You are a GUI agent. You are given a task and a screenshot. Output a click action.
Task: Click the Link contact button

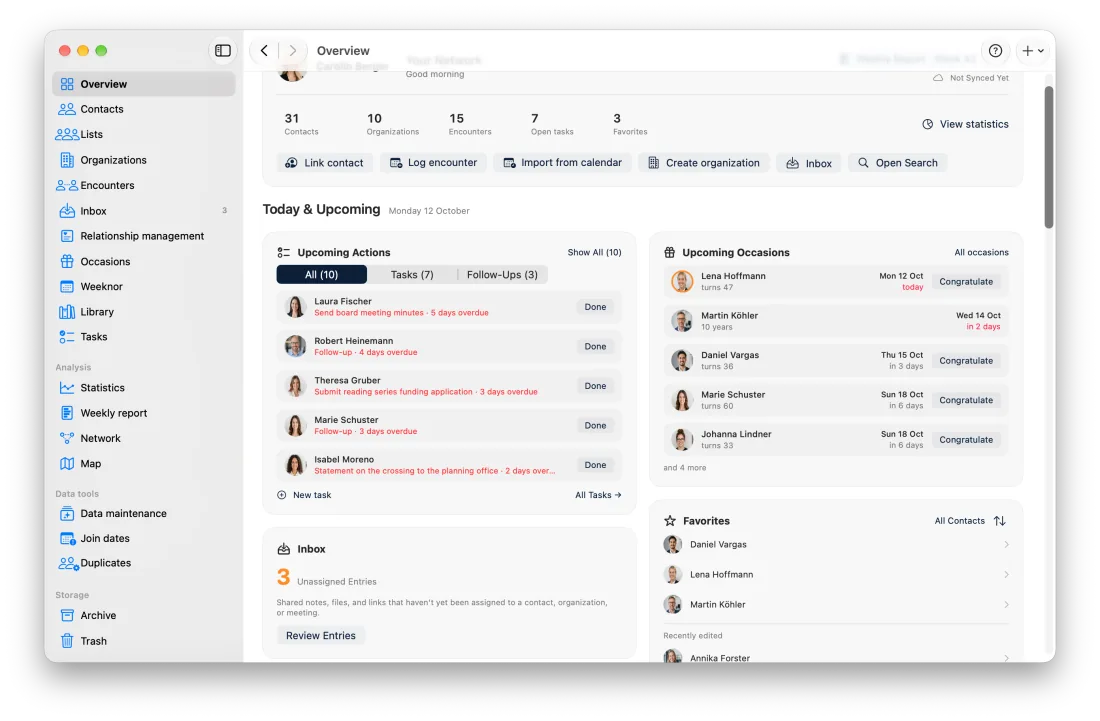324,163
